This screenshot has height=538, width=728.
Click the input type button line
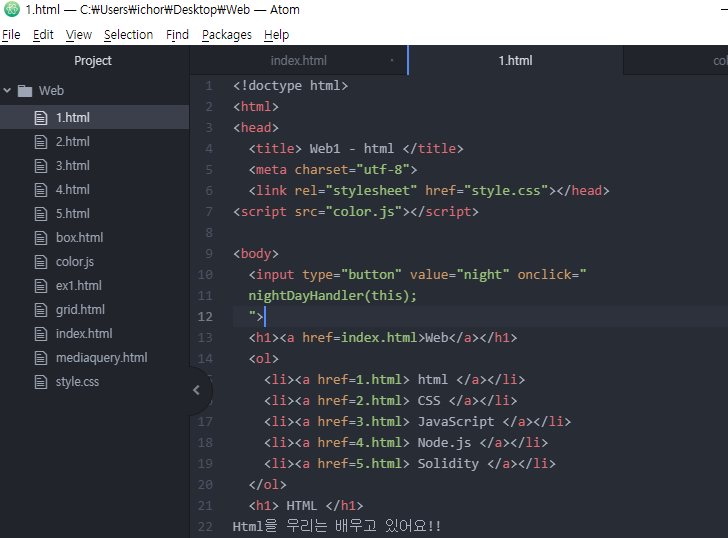417,275
